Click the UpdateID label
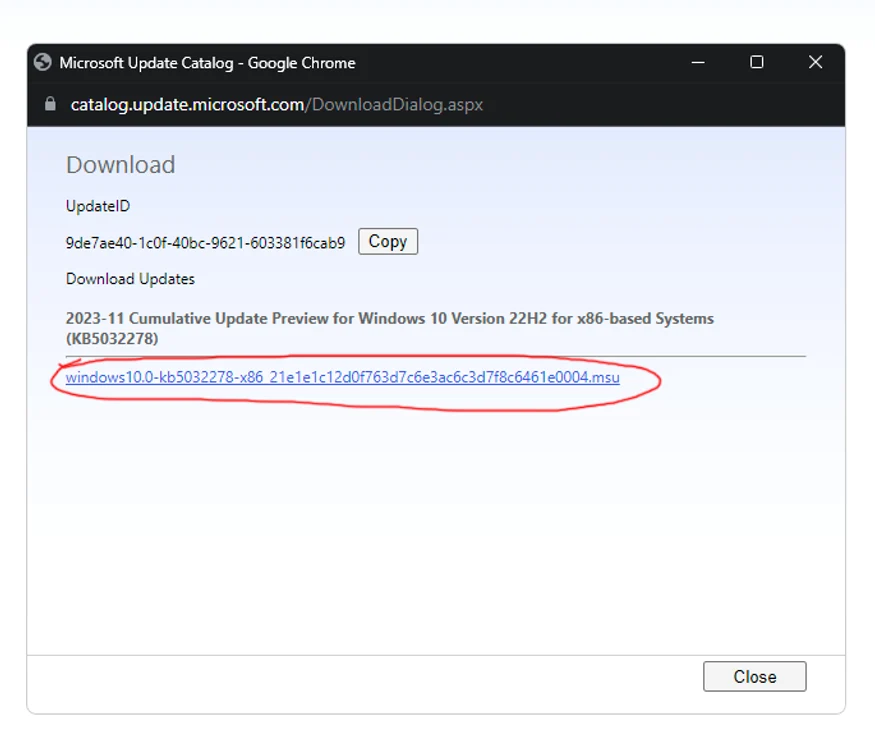 pyautogui.click(x=98, y=206)
